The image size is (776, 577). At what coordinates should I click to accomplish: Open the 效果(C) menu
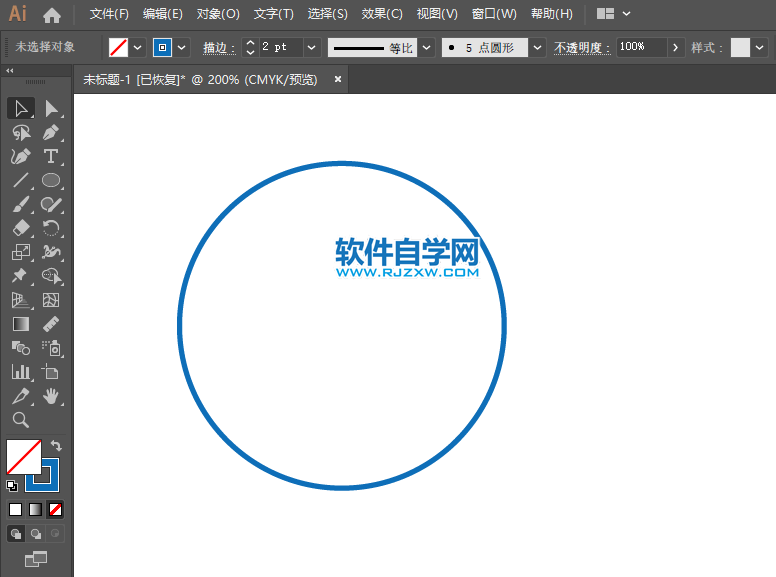[x=381, y=14]
